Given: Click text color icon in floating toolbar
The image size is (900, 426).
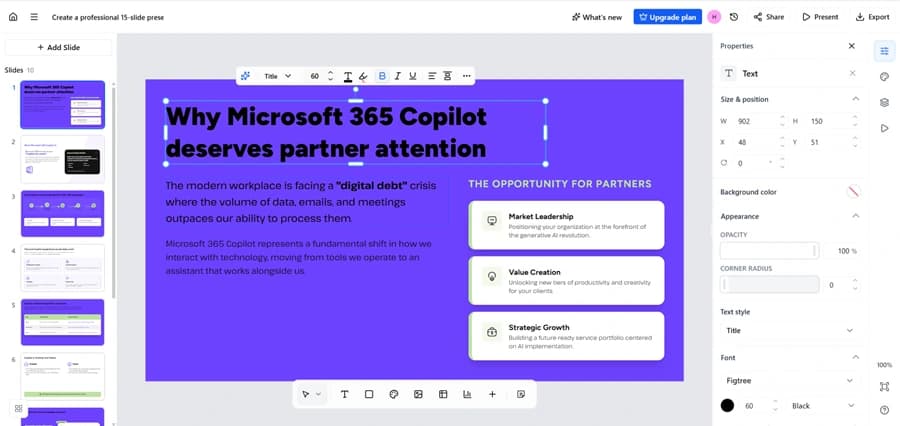Looking at the screenshot, I should pyautogui.click(x=348, y=76).
